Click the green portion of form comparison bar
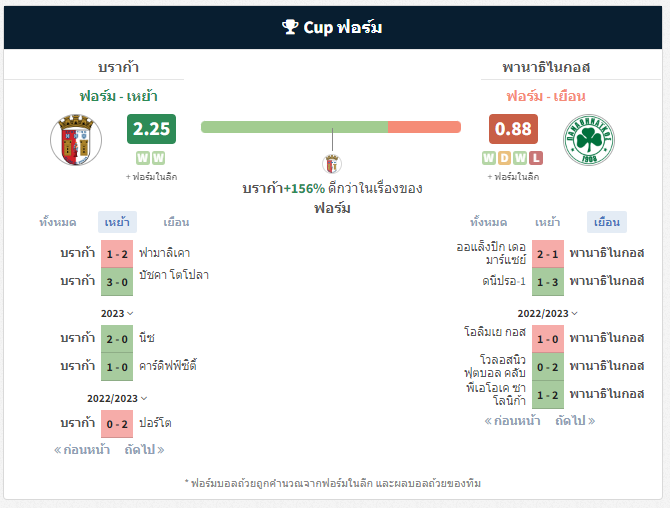The height and width of the screenshot is (508, 670). [x=294, y=127]
